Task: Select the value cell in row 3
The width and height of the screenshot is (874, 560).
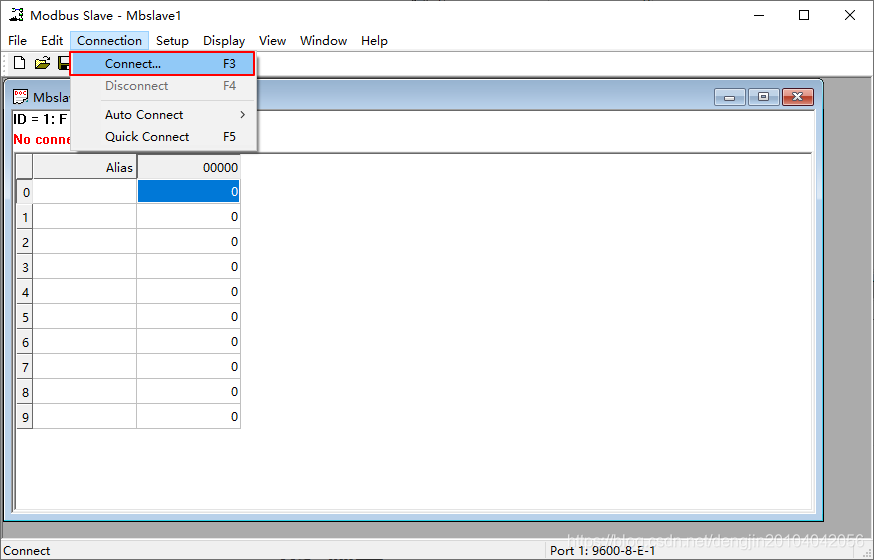Action: [188, 266]
